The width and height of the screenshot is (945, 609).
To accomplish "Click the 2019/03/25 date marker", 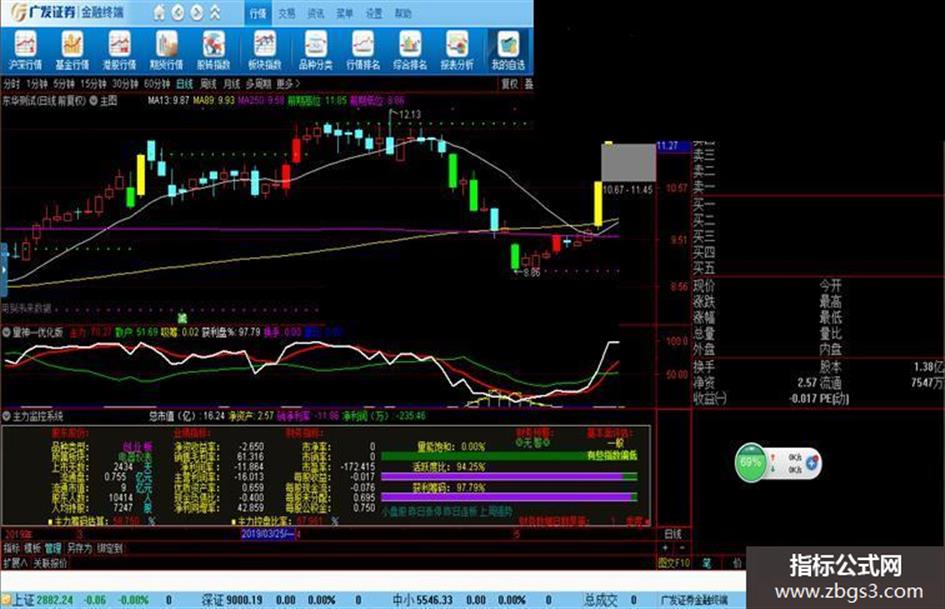I will tap(268, 534).
